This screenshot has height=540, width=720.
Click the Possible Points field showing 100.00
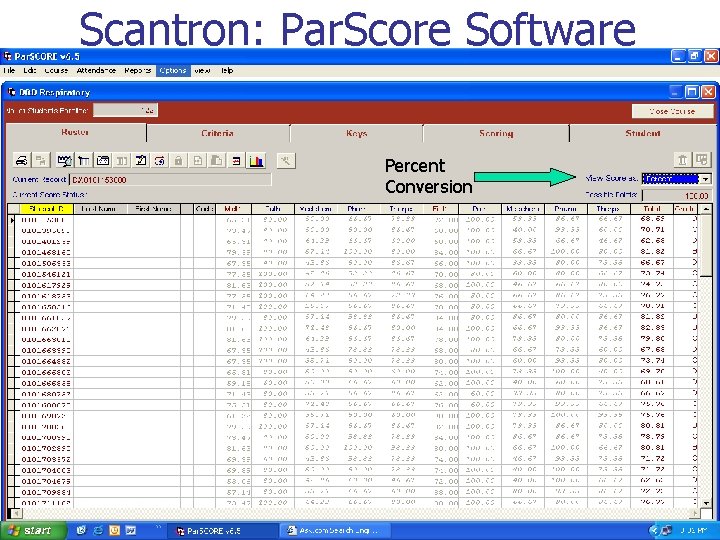(x=676, y=196)
